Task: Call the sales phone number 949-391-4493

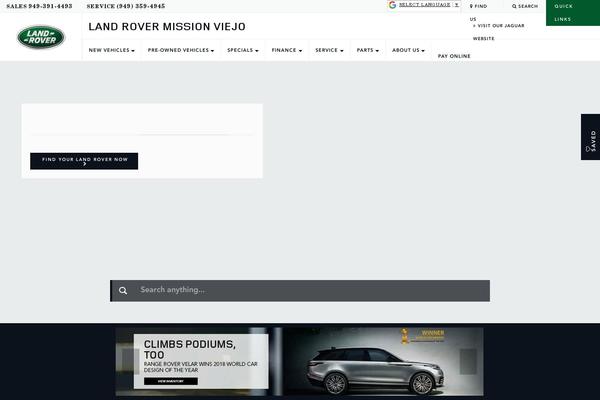Action: point(39,6)
